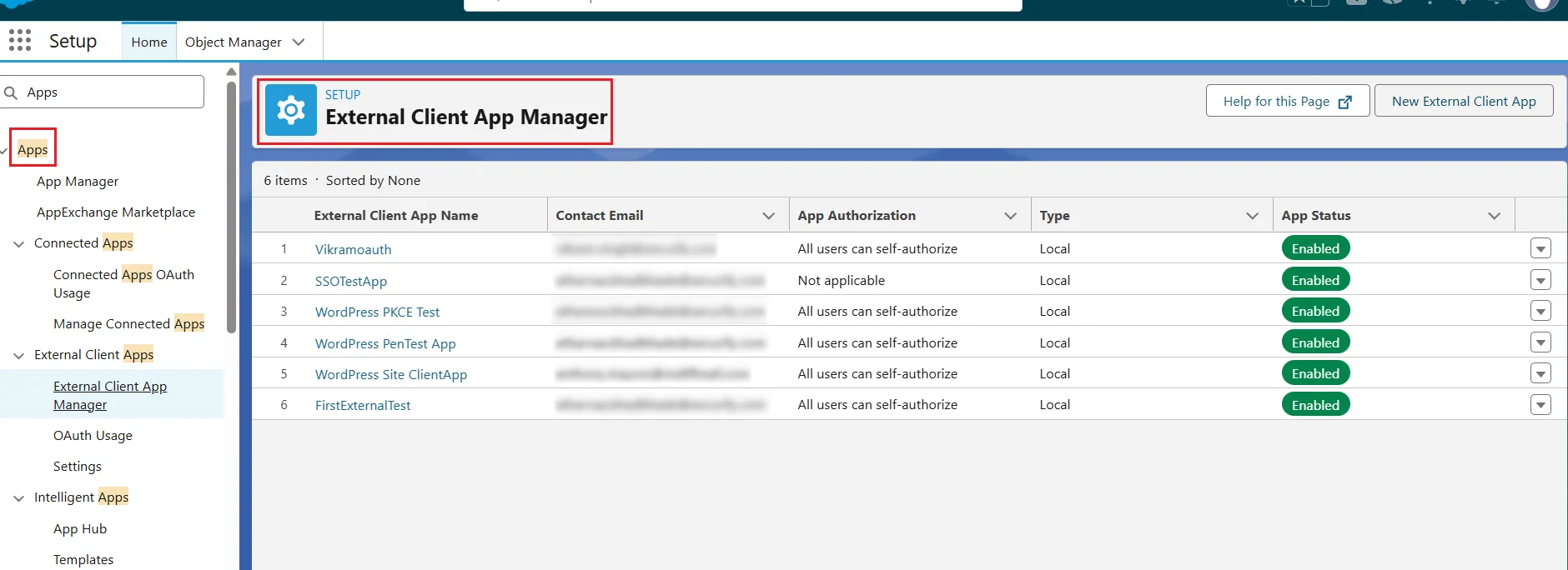
Task: Open the FirstExternalTest link
Action: pyautogui.click(x=363, y=405)
